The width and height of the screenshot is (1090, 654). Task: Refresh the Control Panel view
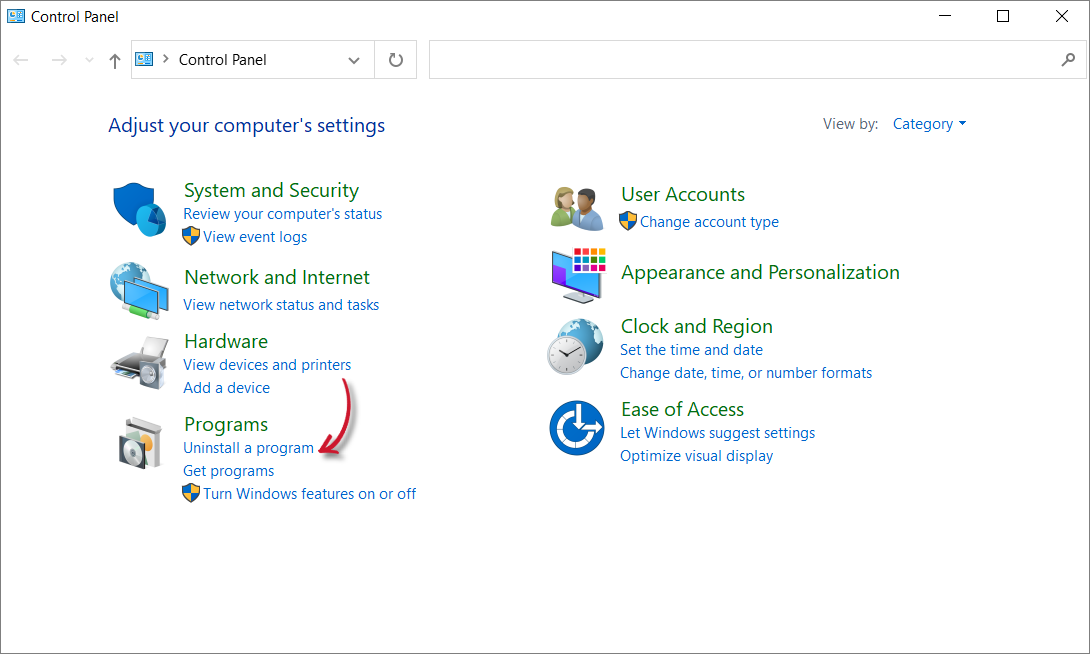(x=396, y=60)
